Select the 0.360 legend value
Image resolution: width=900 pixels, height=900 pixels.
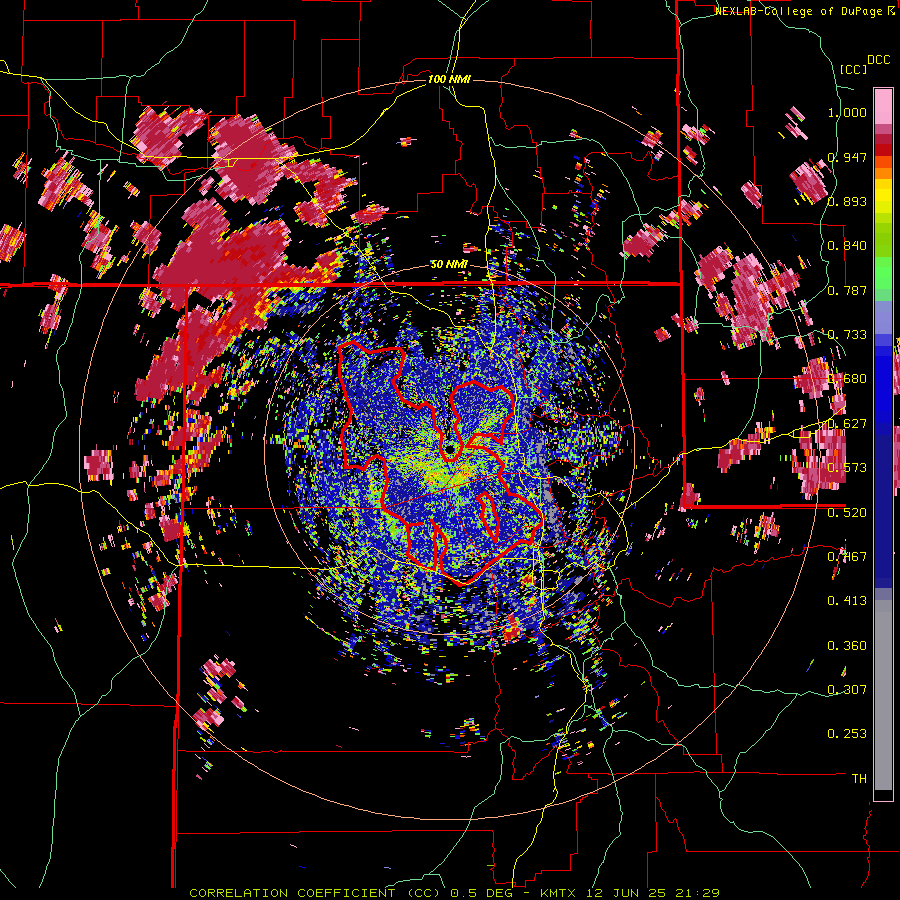(847, 646)
